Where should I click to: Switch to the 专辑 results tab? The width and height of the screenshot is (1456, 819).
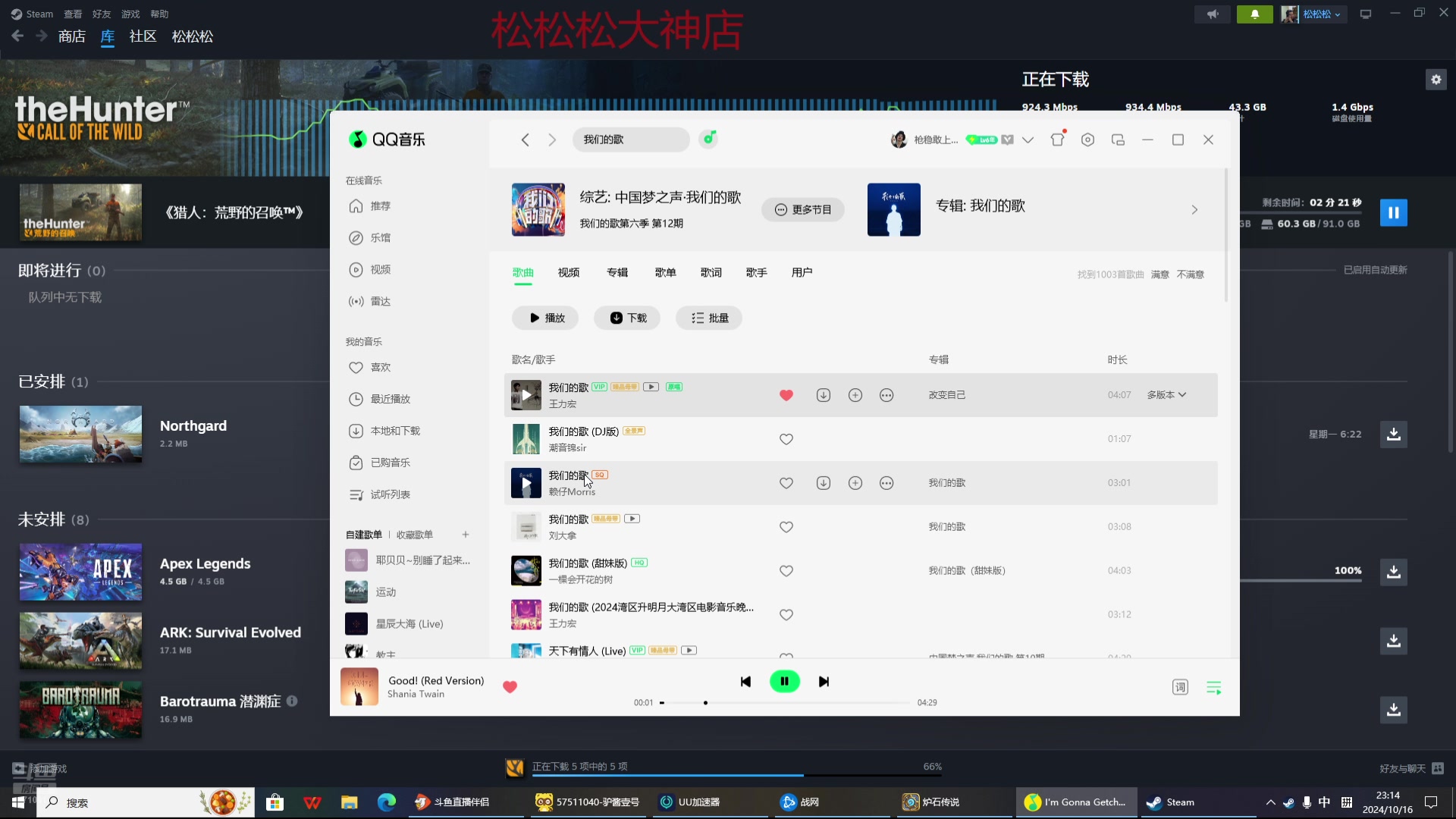coord(617,273)
